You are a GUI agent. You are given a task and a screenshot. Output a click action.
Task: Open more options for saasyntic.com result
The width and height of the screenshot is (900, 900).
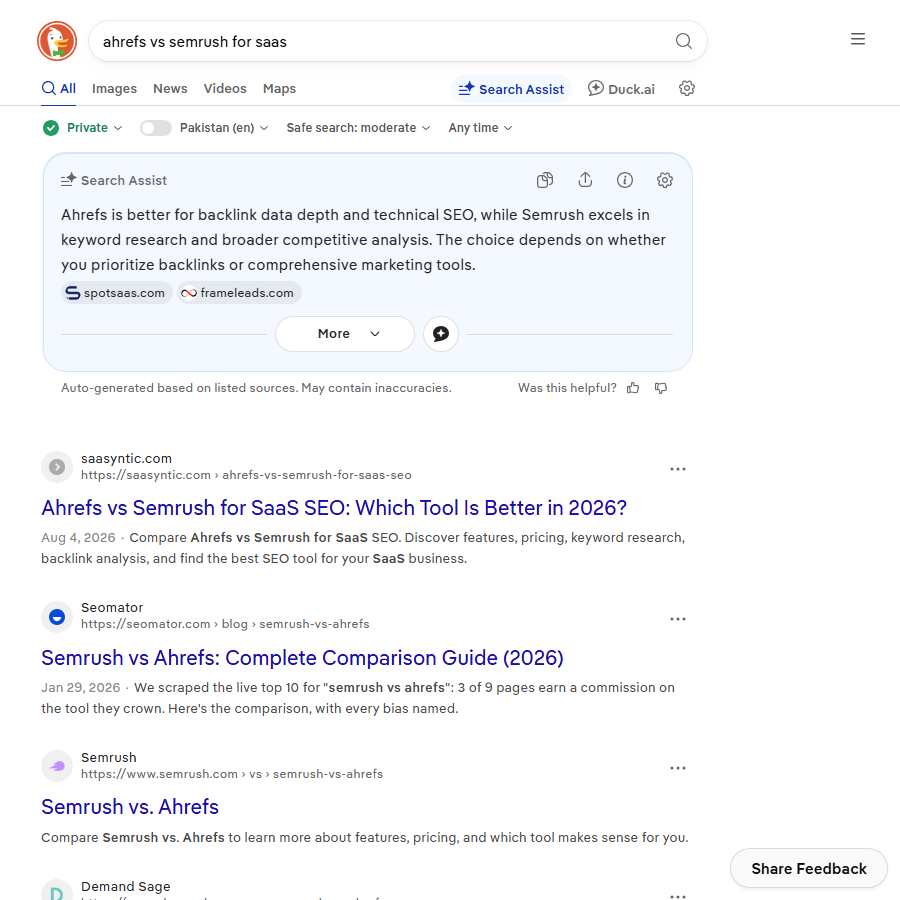coord(678,469)
